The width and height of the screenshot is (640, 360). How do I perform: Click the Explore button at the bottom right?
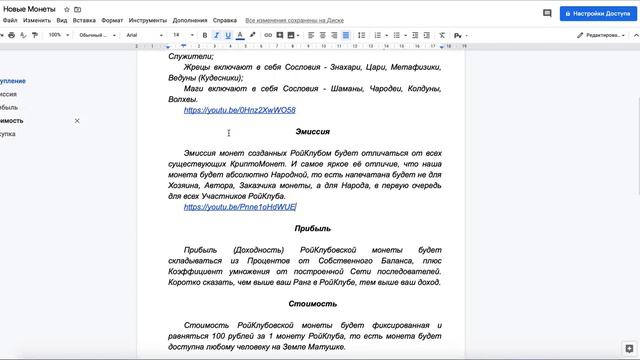point(629,349)
